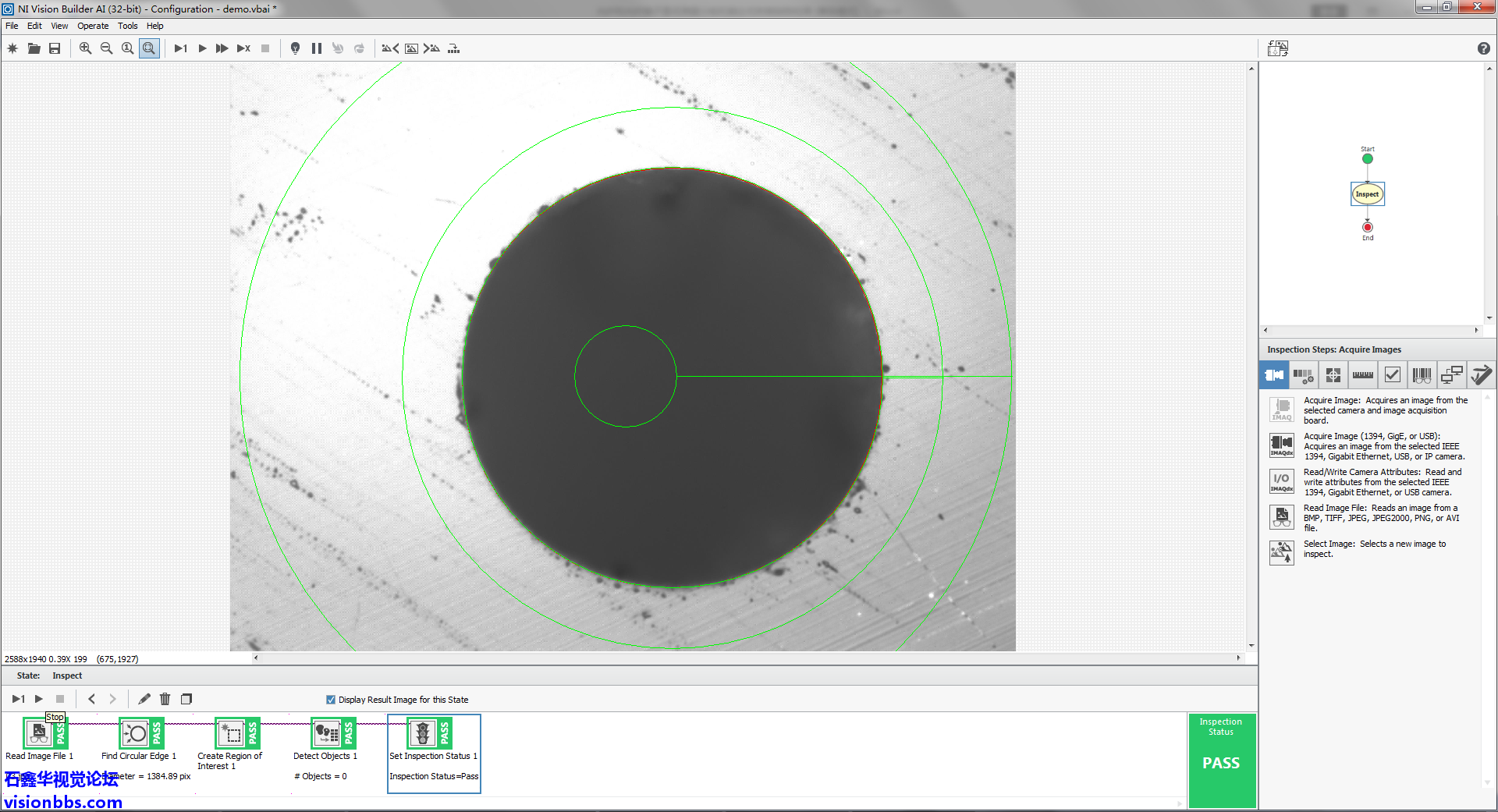This screenshot has width=1498, height=812.
Task: Select the Zoom to Fit tool
Action: [x=149, y=48]
